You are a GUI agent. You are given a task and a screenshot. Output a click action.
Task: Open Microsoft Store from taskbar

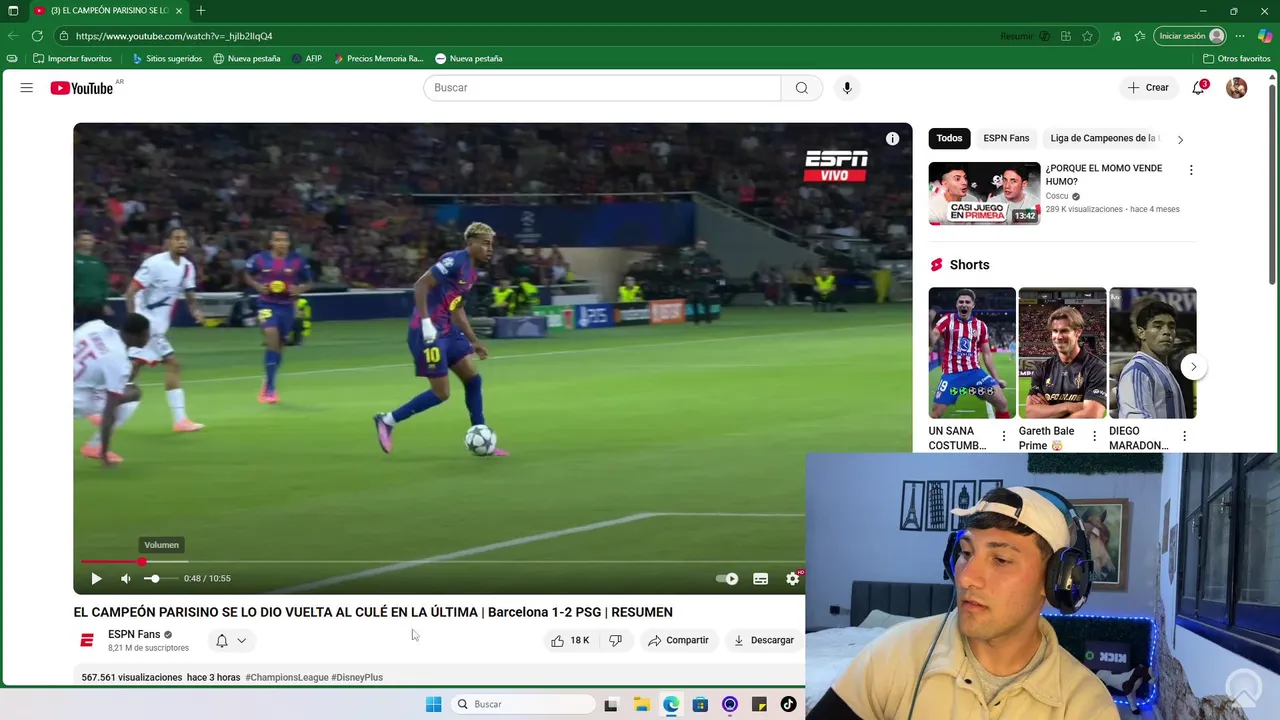coord(700,704)
